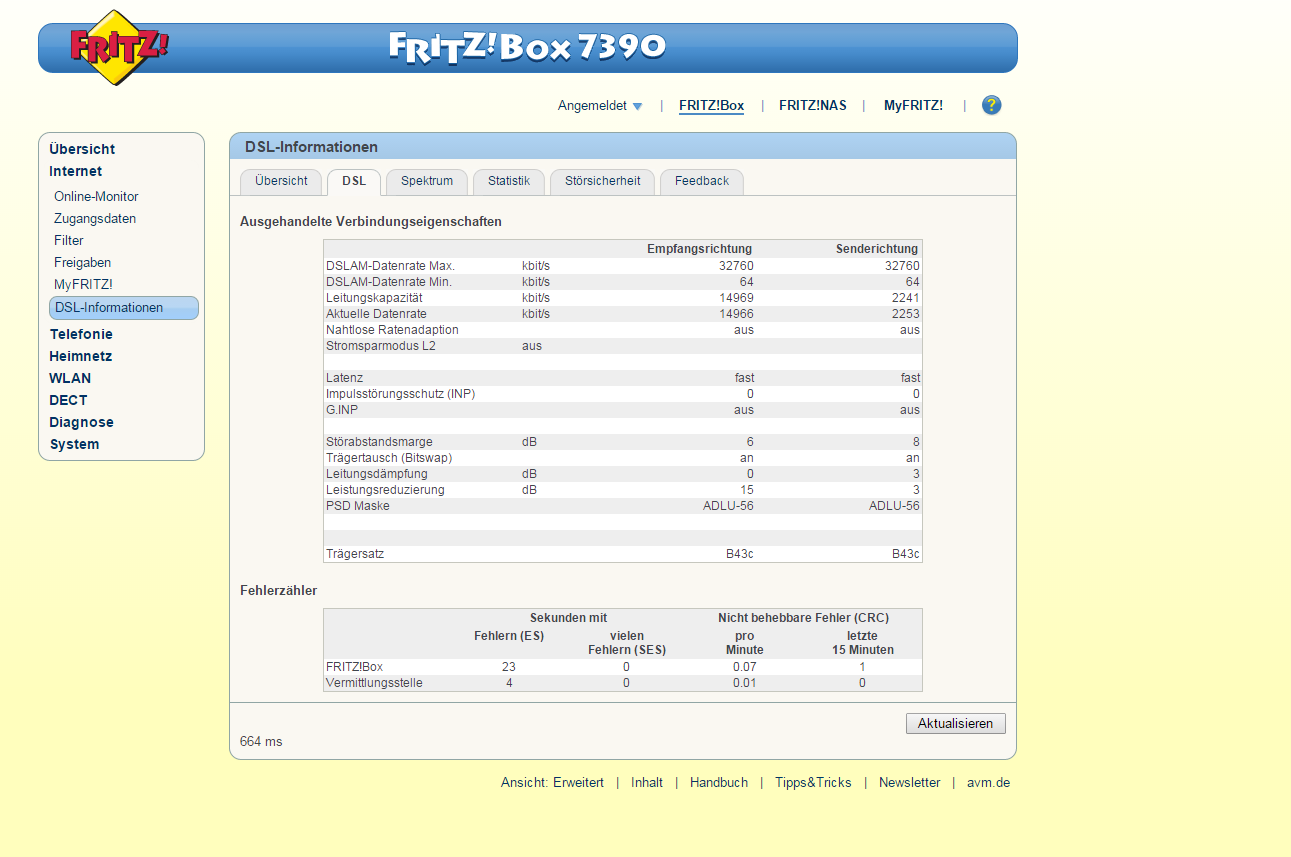Viewport: 1291px width, 857px height.
Task: Open Übersicht in the sidebar menu
Action: [82, 149]
